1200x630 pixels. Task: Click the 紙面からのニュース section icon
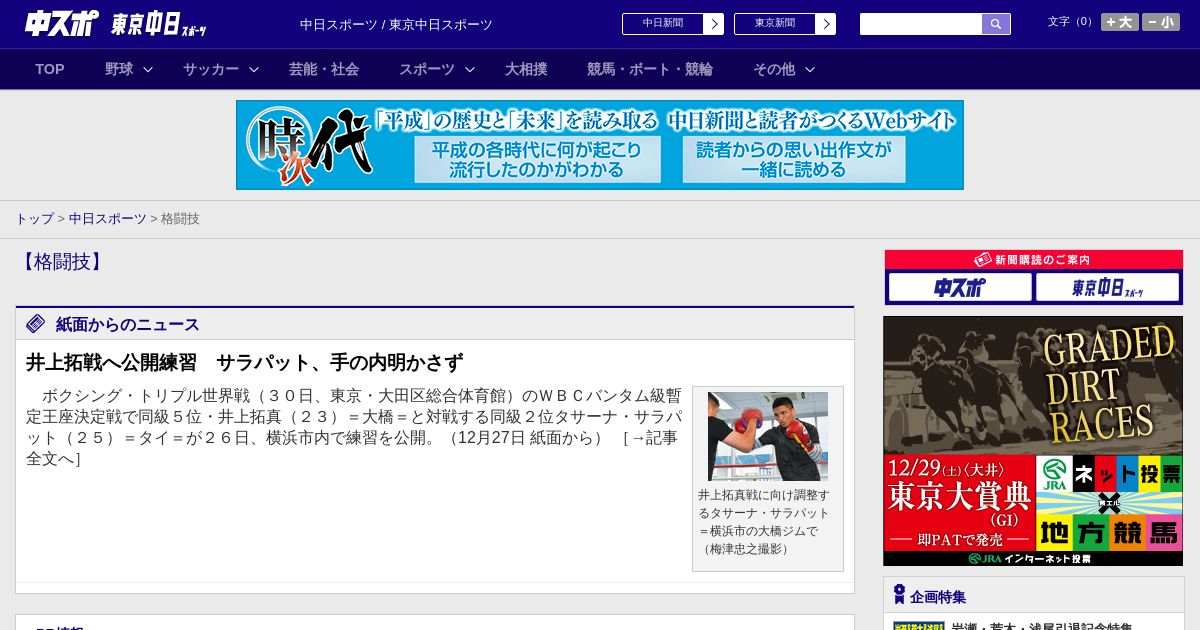click(x=36, y=323)
